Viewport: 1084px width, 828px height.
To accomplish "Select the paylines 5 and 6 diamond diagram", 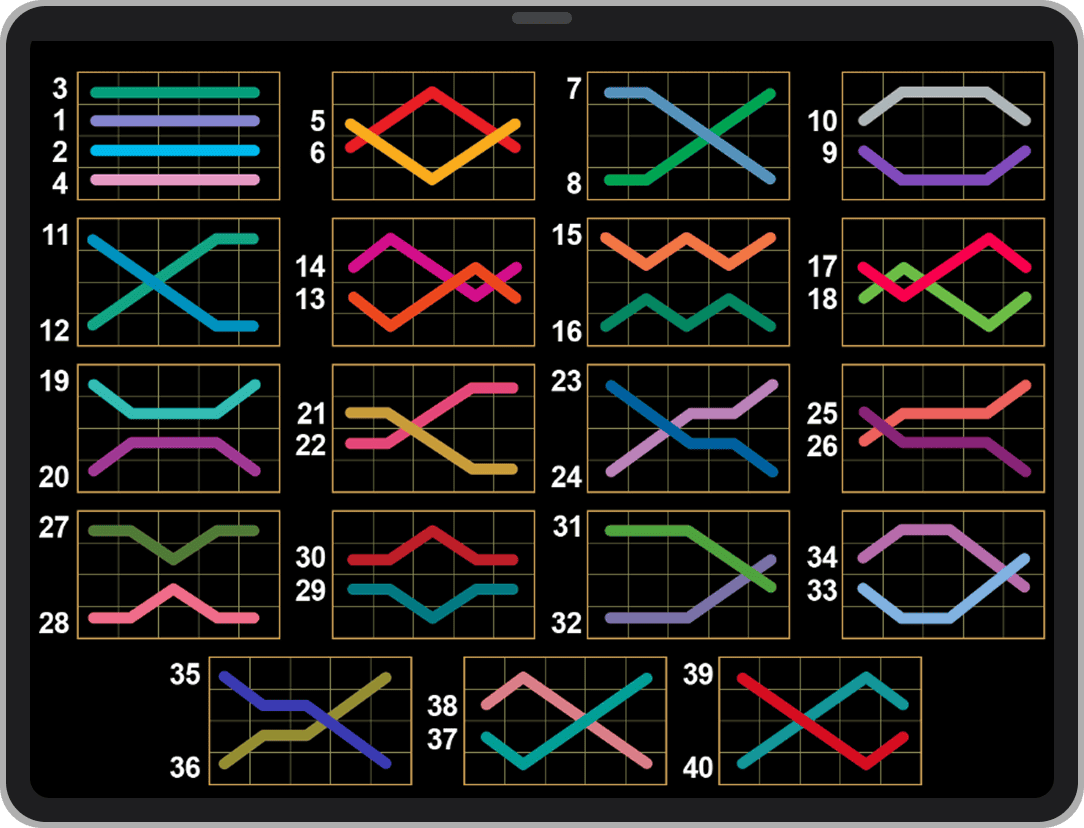I will click(x=433, y=136).
